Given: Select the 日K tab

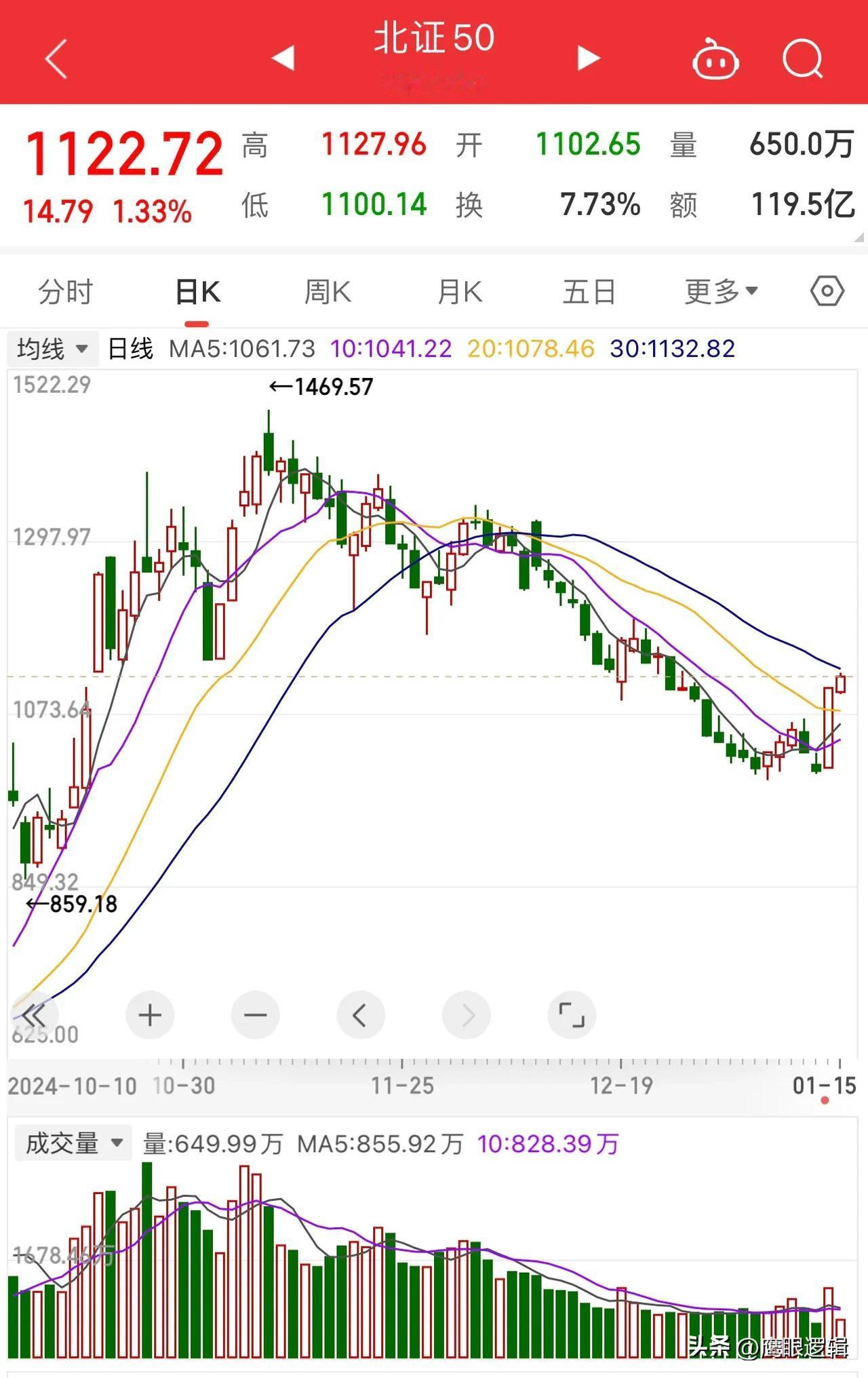Looking at the screenshot, I should pyautogui.click(x=197, y=292).
